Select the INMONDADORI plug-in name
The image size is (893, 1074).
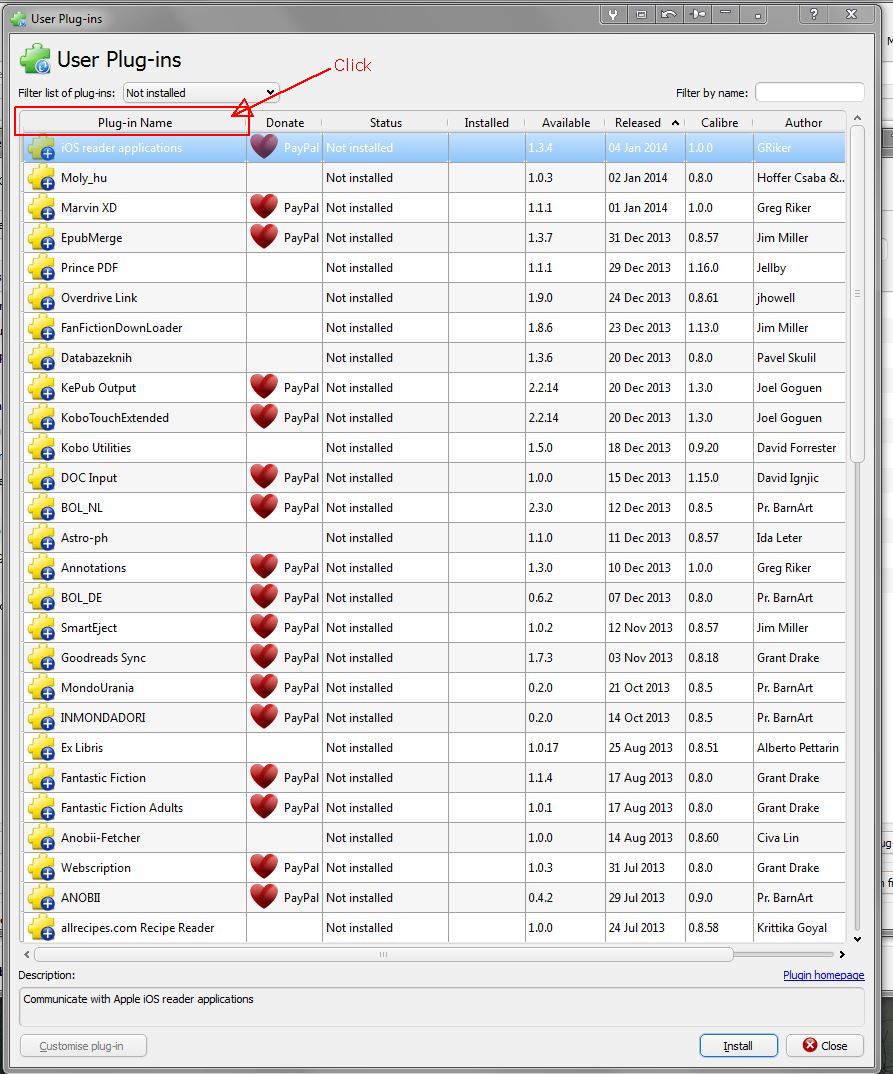tap(103, 718)
